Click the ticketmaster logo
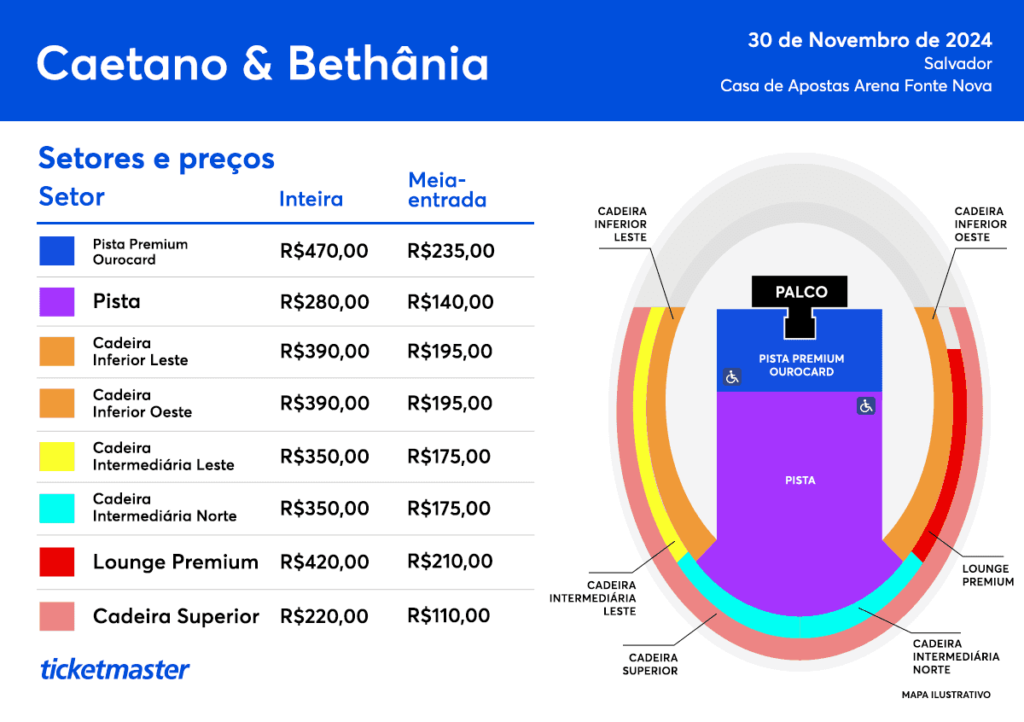Viewport: 1024px width, 722px height. (x=115, y=669)
